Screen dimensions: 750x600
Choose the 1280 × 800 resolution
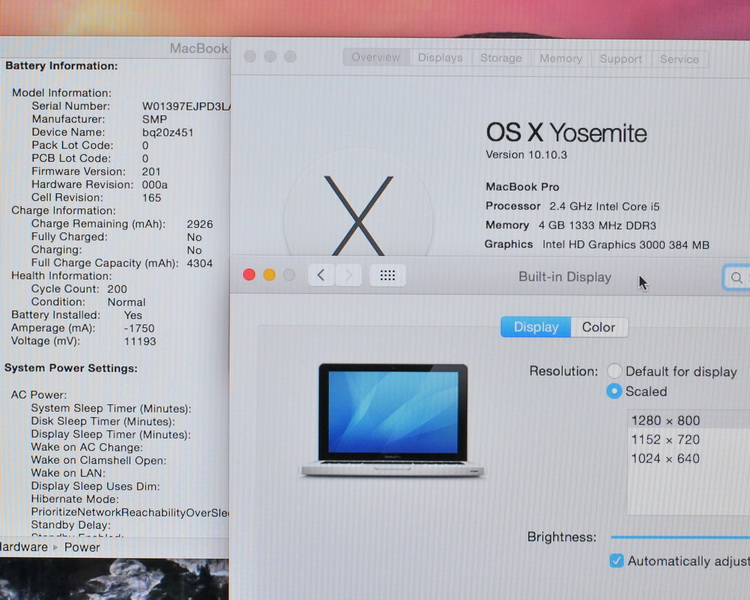tap(689, 421)
